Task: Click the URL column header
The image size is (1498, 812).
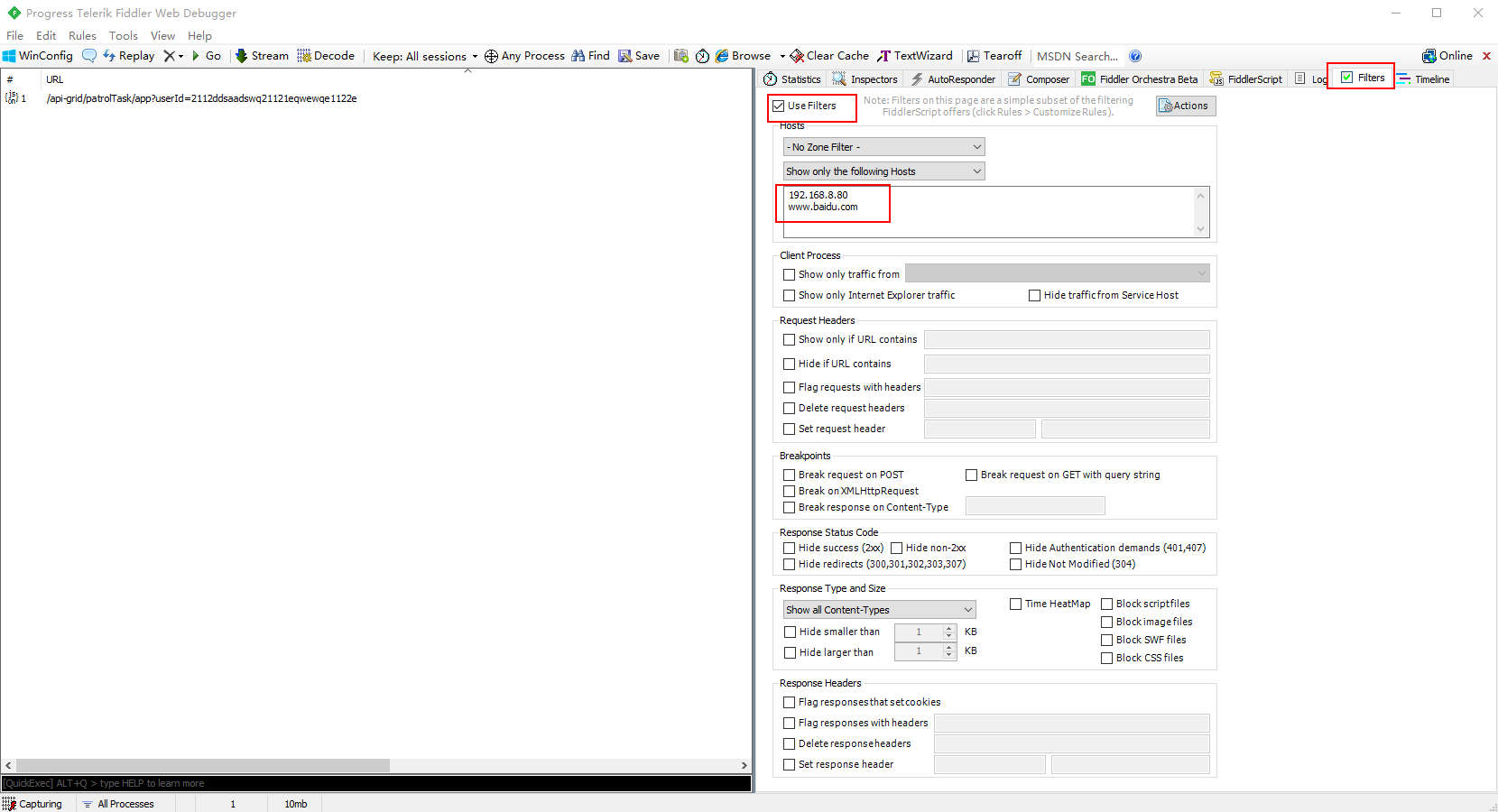Action: [55, 79]
